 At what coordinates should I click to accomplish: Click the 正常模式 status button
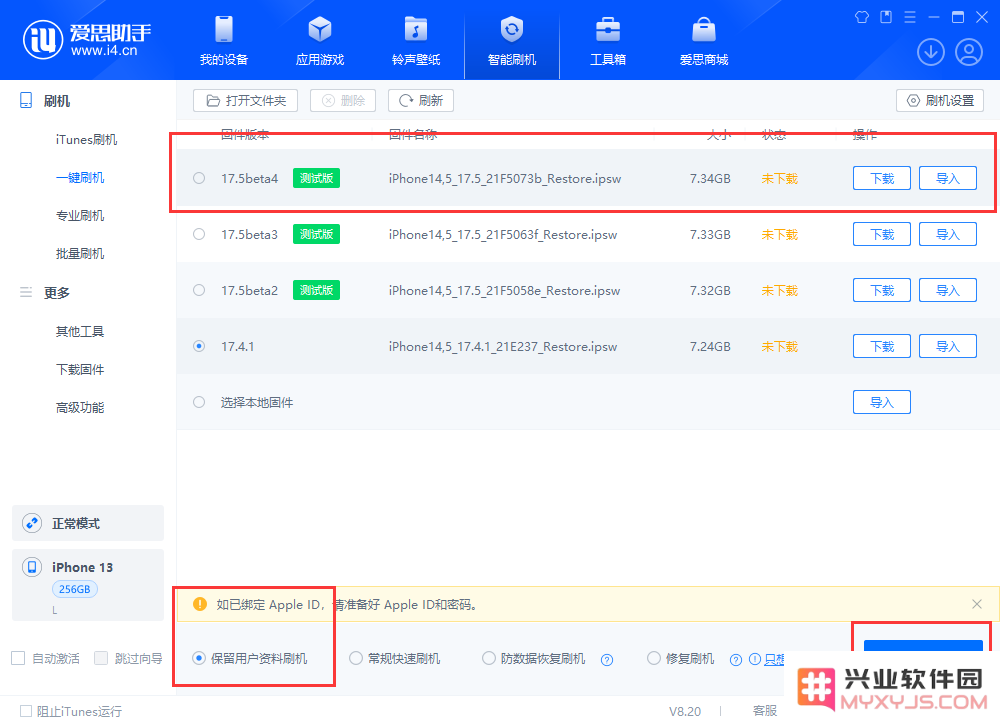tap(88, 523)
